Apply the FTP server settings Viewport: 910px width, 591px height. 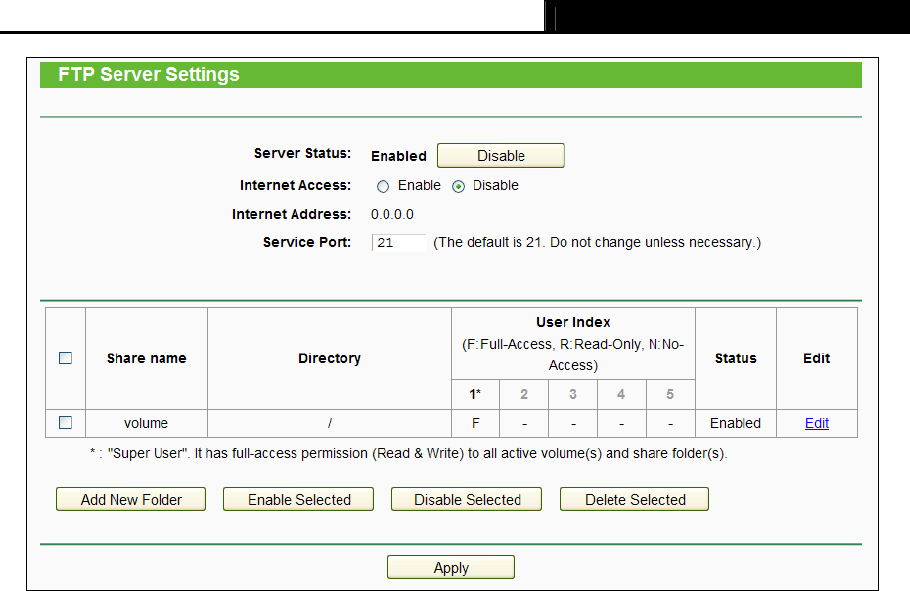point(451,567)
